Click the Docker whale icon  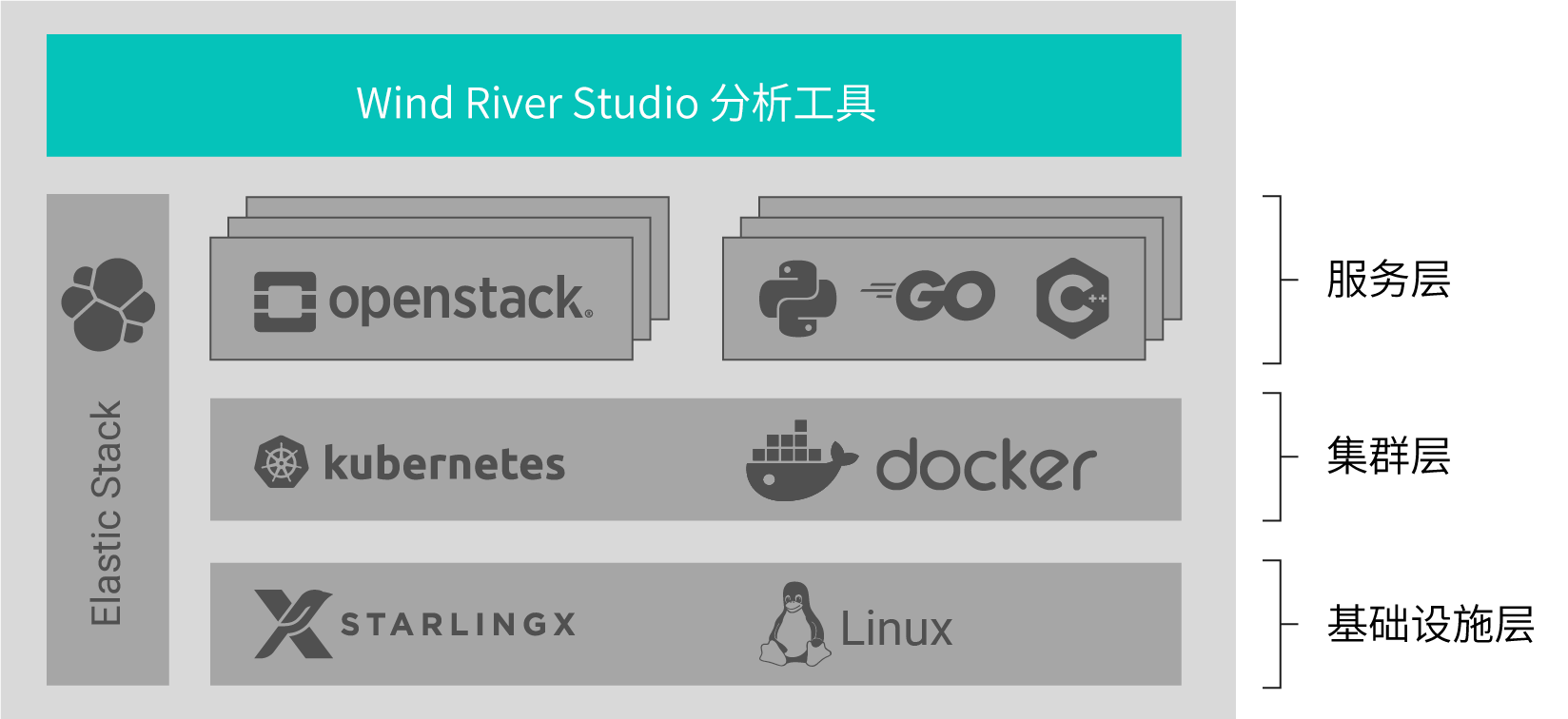coord(801,460)
